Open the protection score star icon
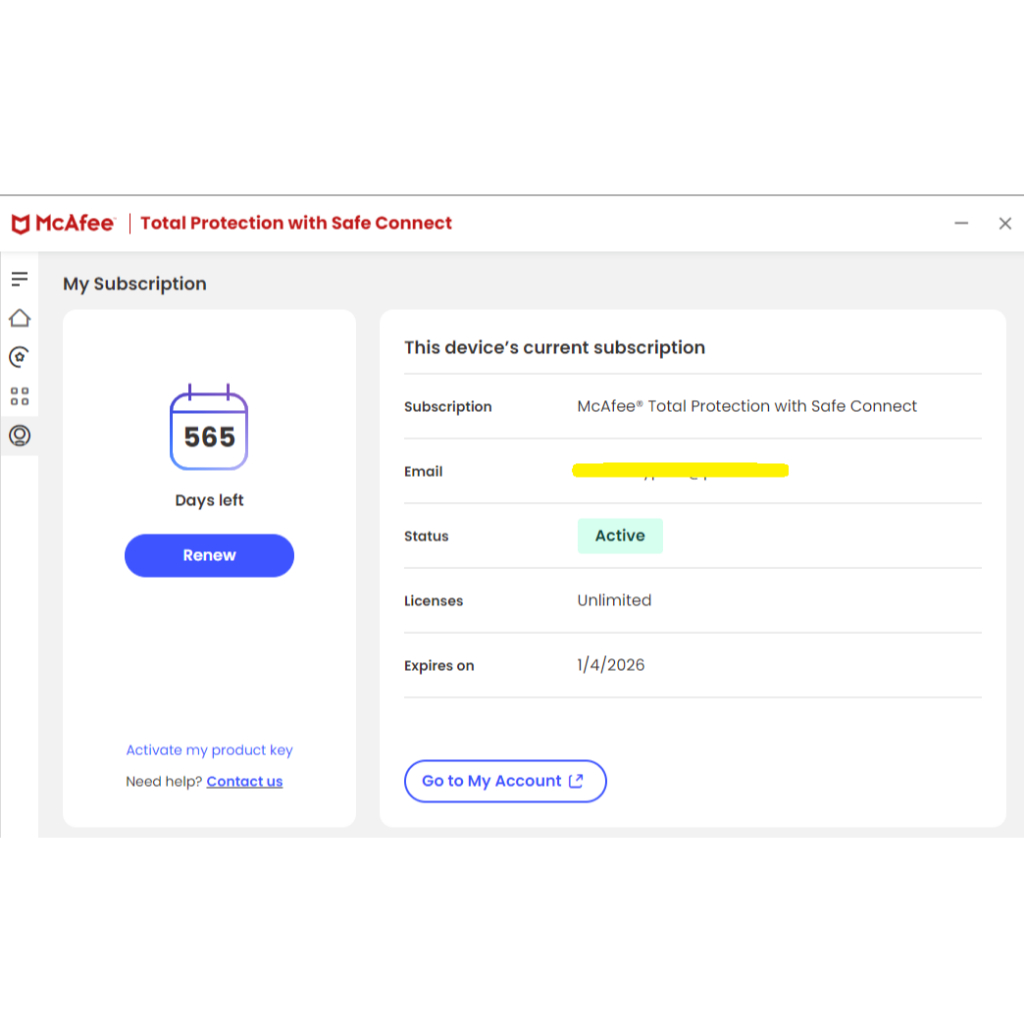The width and height of the screenshot is (1024, 1024). click(19, 356)
